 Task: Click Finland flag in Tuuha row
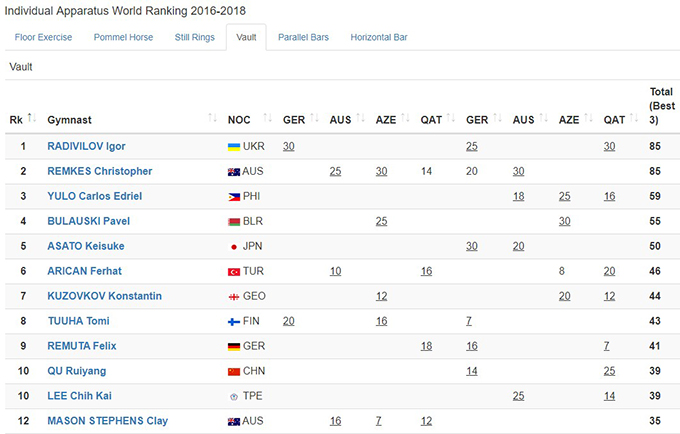[x=234, y=321]
